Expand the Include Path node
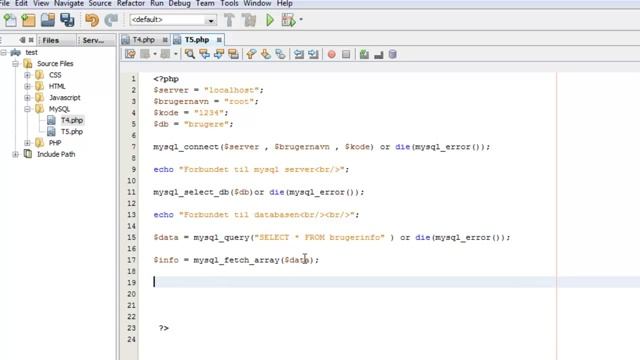The height and width of the screenshot is (360, 640). [x=16, y=154]
